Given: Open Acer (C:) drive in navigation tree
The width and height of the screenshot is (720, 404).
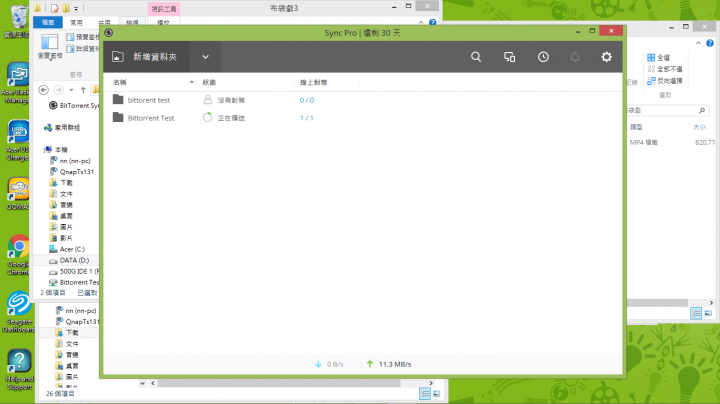Looking at the screenshot, I should [67, 249].
